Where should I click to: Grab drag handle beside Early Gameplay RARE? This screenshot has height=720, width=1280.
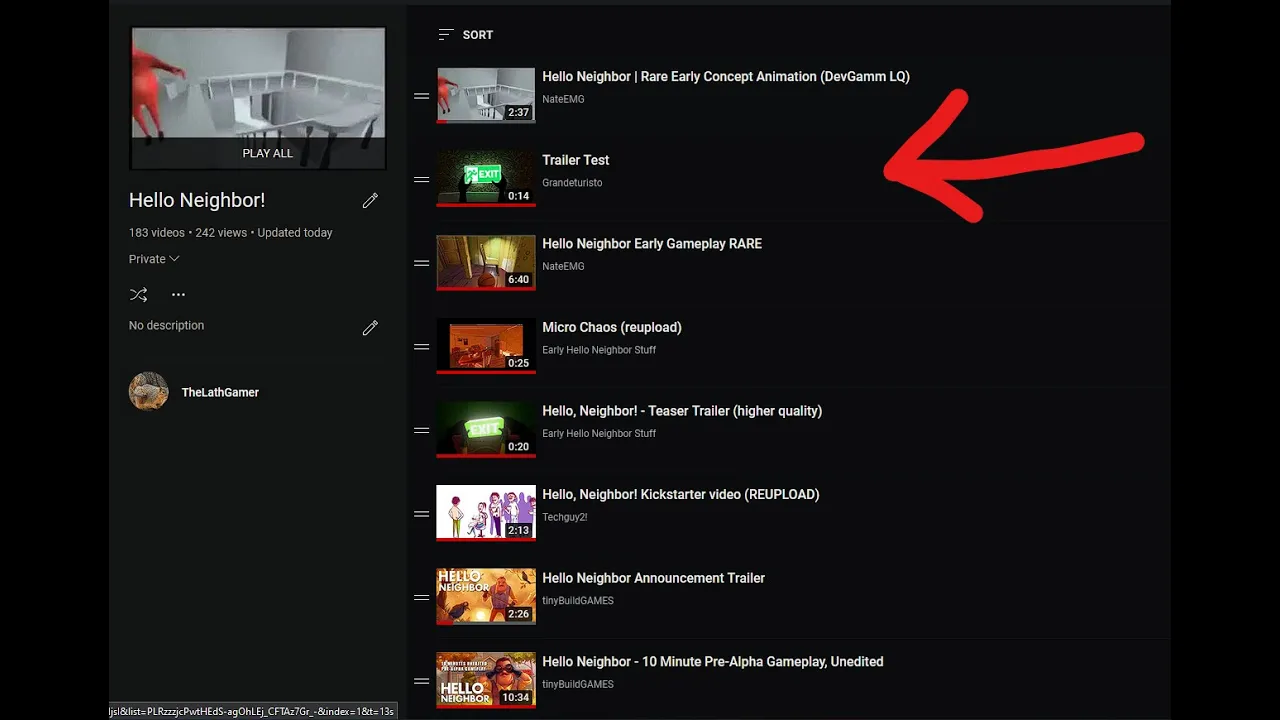[x=422, y=263]
